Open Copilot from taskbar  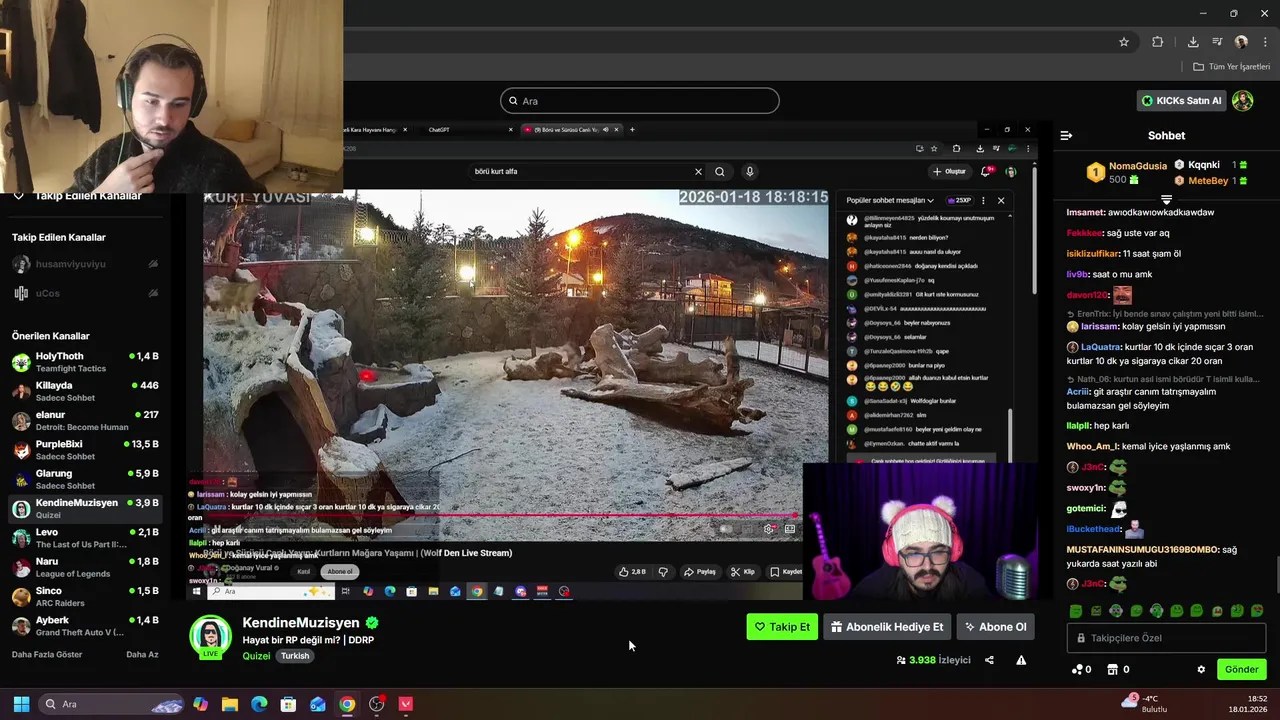(x=201, y=704)
